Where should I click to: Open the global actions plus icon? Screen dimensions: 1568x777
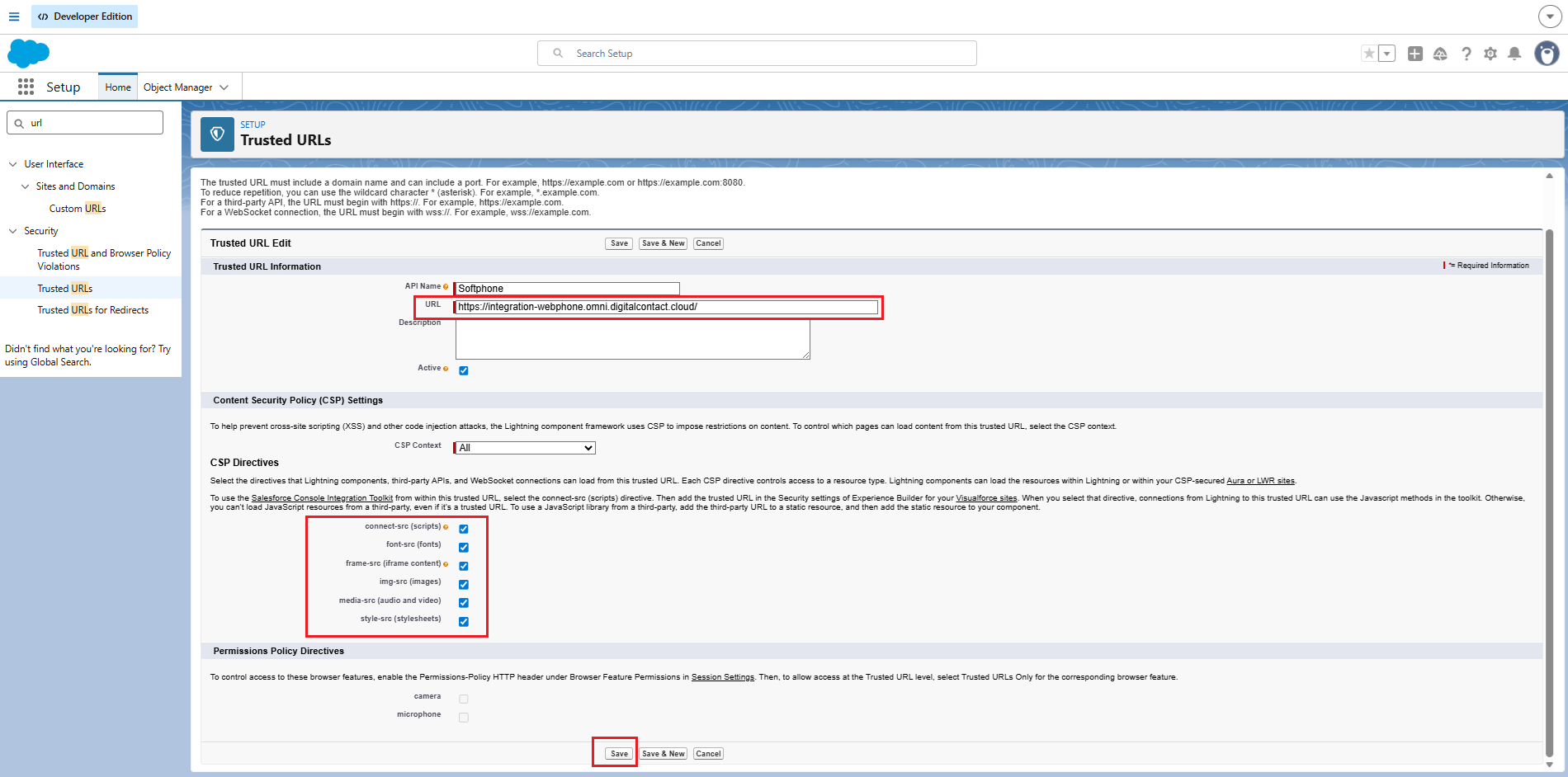tap(1415, 54)
